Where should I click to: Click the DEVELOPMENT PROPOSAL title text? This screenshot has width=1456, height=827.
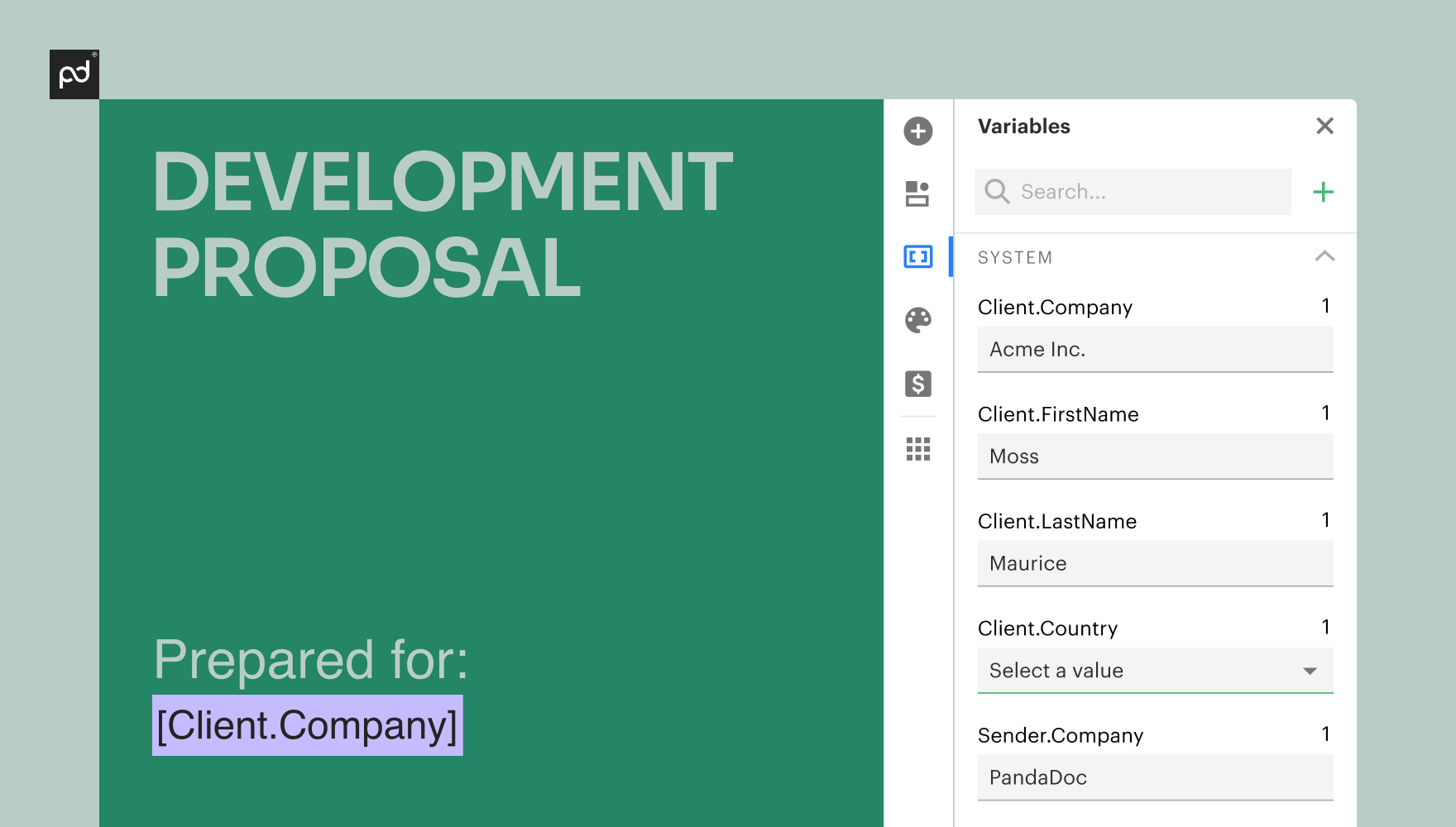(443, 223)
